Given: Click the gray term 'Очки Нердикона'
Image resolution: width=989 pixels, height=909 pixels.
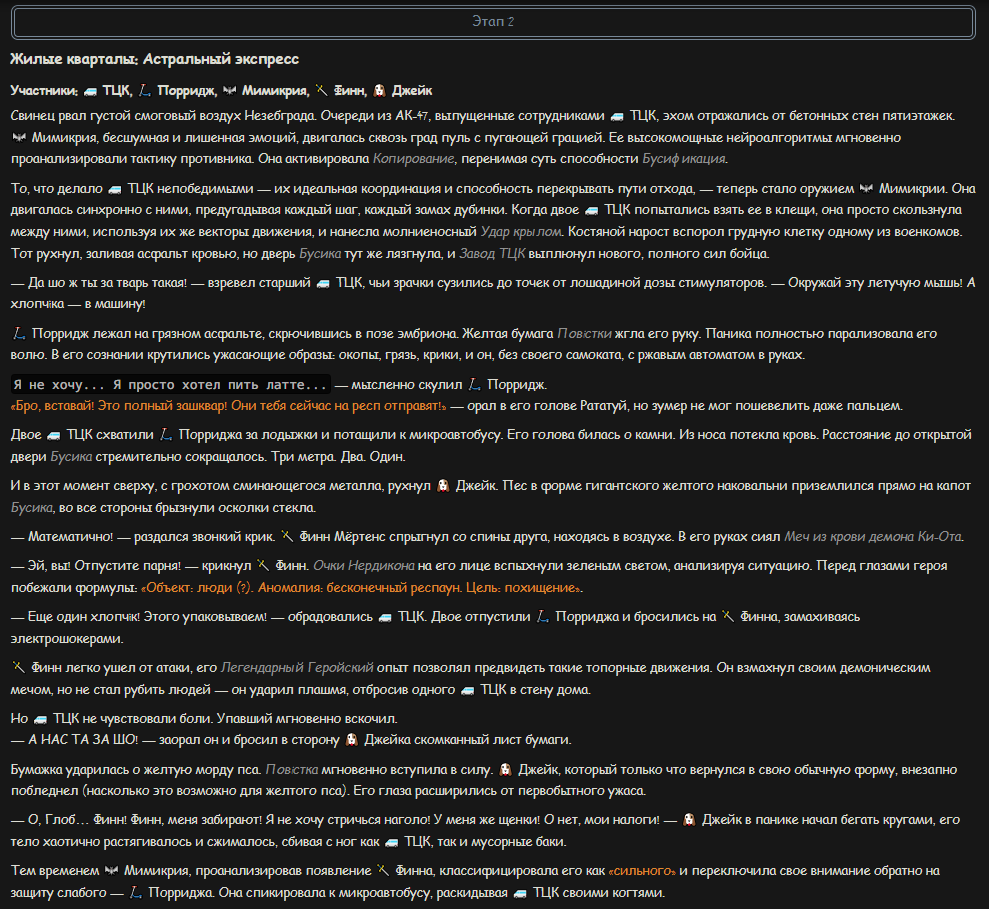Looking at the screenshot, I should tap(364, 566).
